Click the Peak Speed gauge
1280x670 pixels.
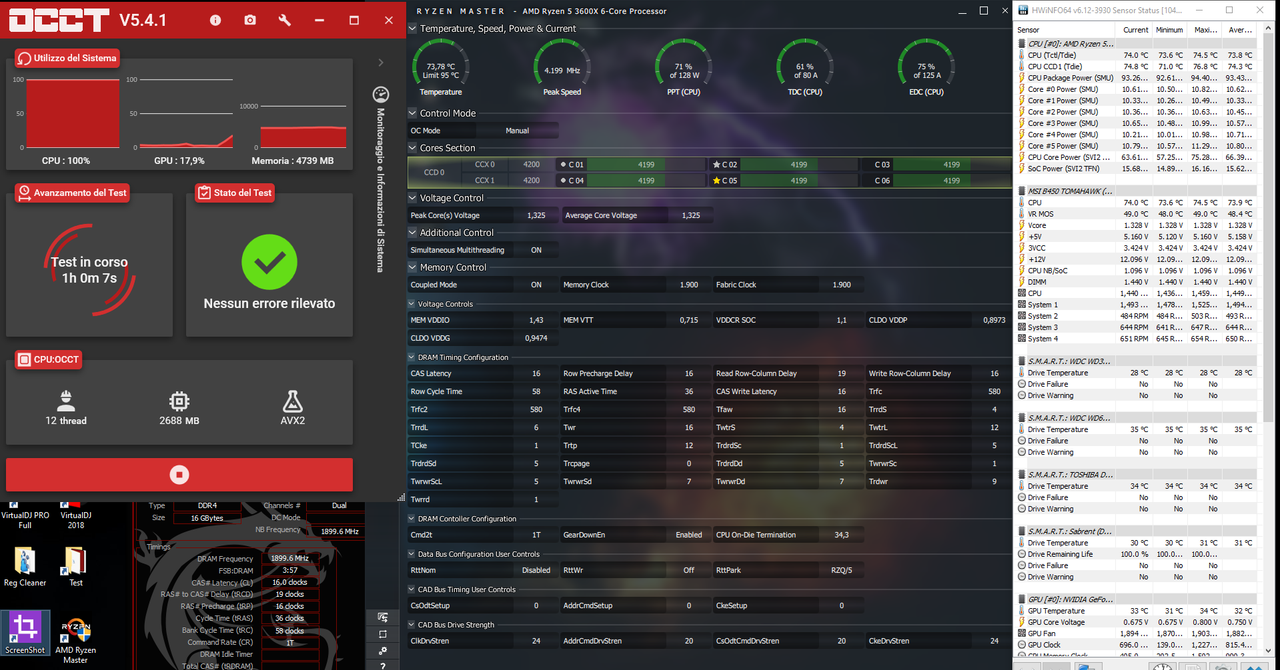tap(562, 69)
